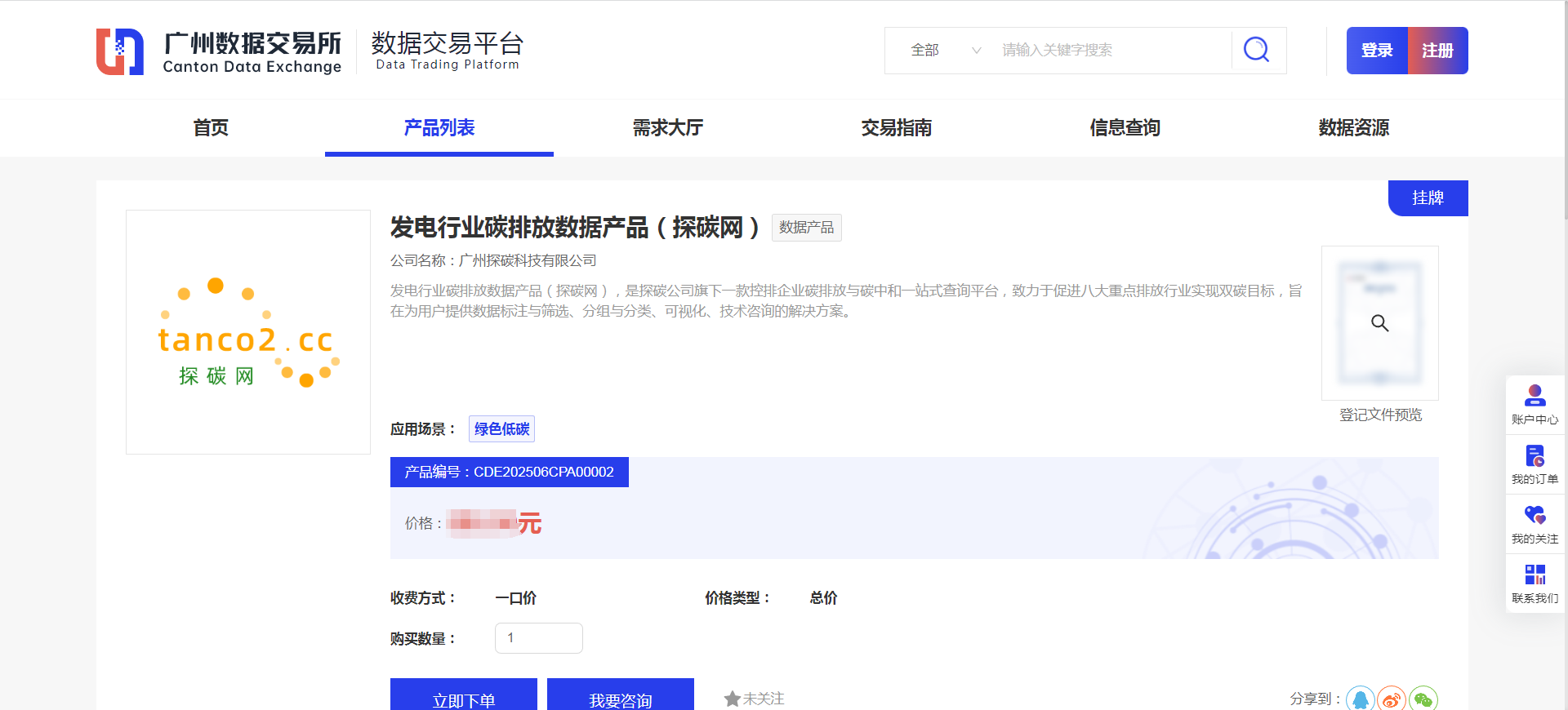The image size is (1568, 710).
Task: Click the magnifier on document preview
Action: coord(1380,323)
